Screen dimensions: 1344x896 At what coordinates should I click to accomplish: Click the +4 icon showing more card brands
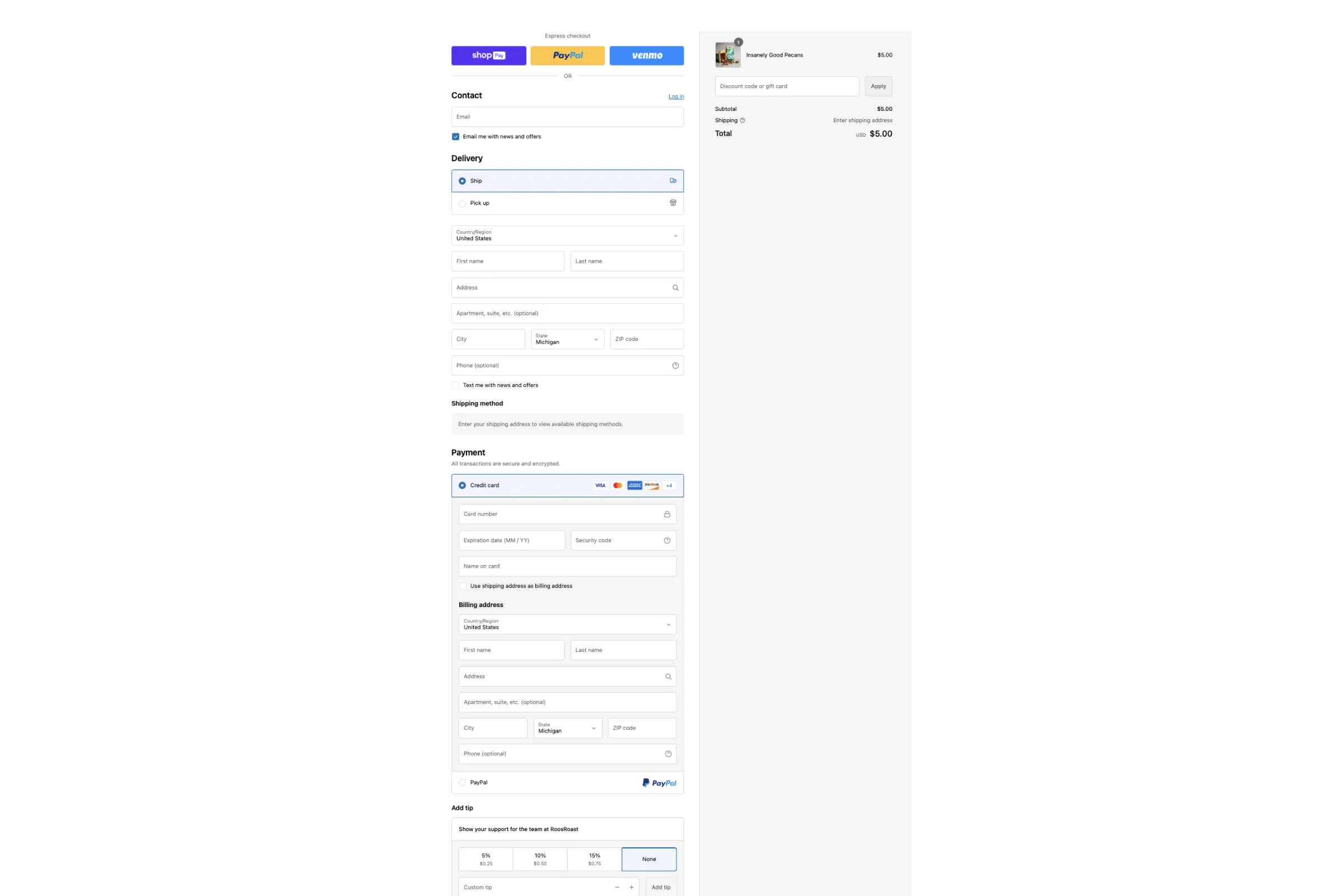(669, 485)
